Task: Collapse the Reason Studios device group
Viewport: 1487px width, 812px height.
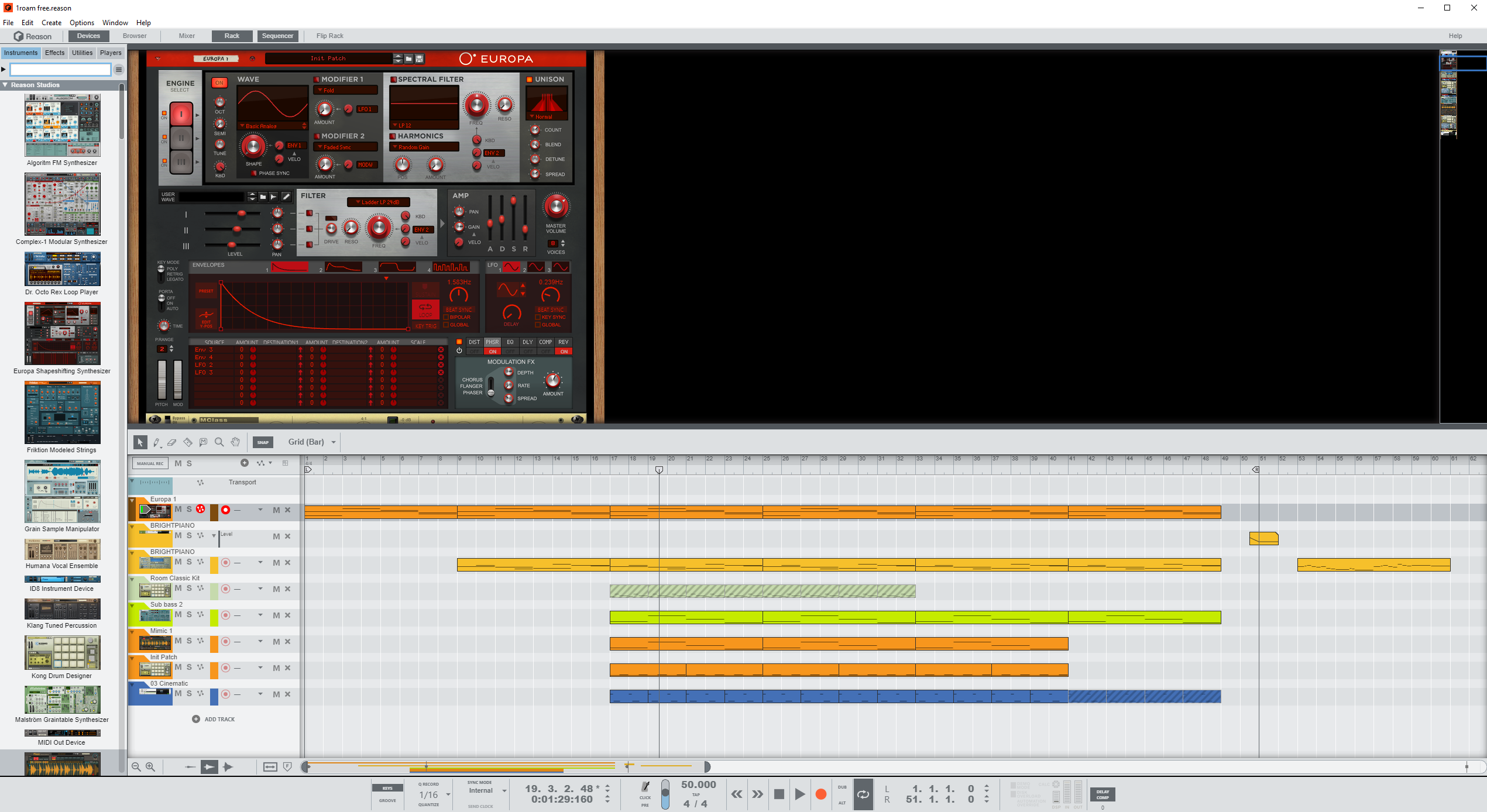Action: click(x=5, y=85)
